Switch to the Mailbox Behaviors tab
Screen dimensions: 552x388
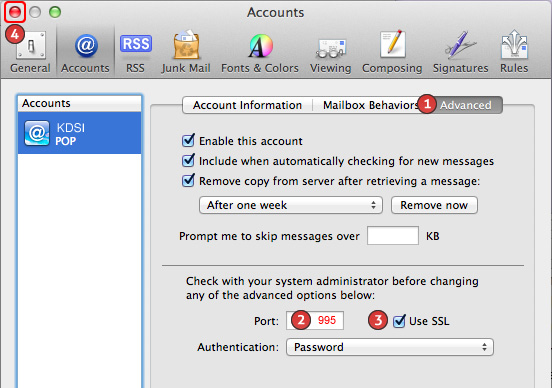point(371,105)
